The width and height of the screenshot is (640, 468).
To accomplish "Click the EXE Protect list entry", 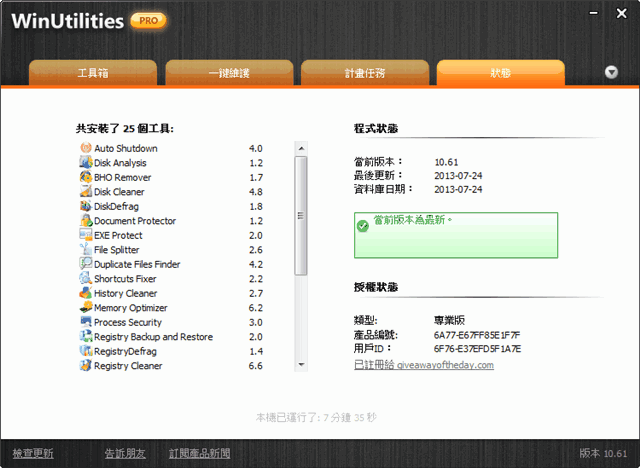I will pyautogui.click(x=118, y=235).
